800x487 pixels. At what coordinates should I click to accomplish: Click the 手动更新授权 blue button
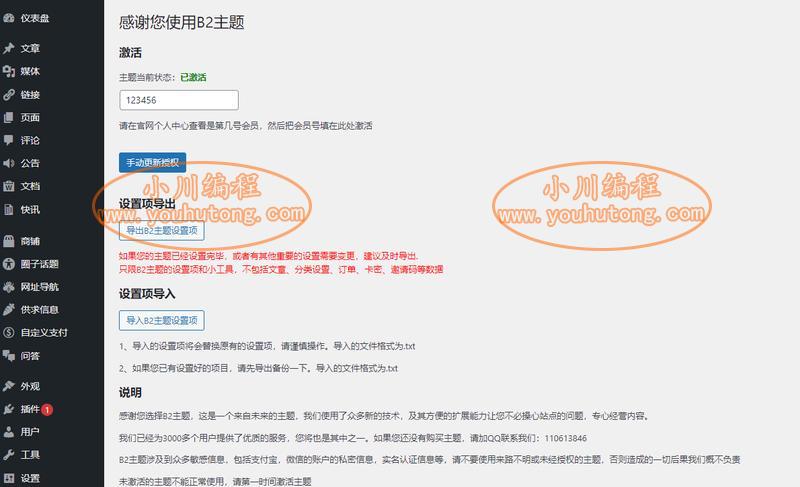click(x=152, y=163)
